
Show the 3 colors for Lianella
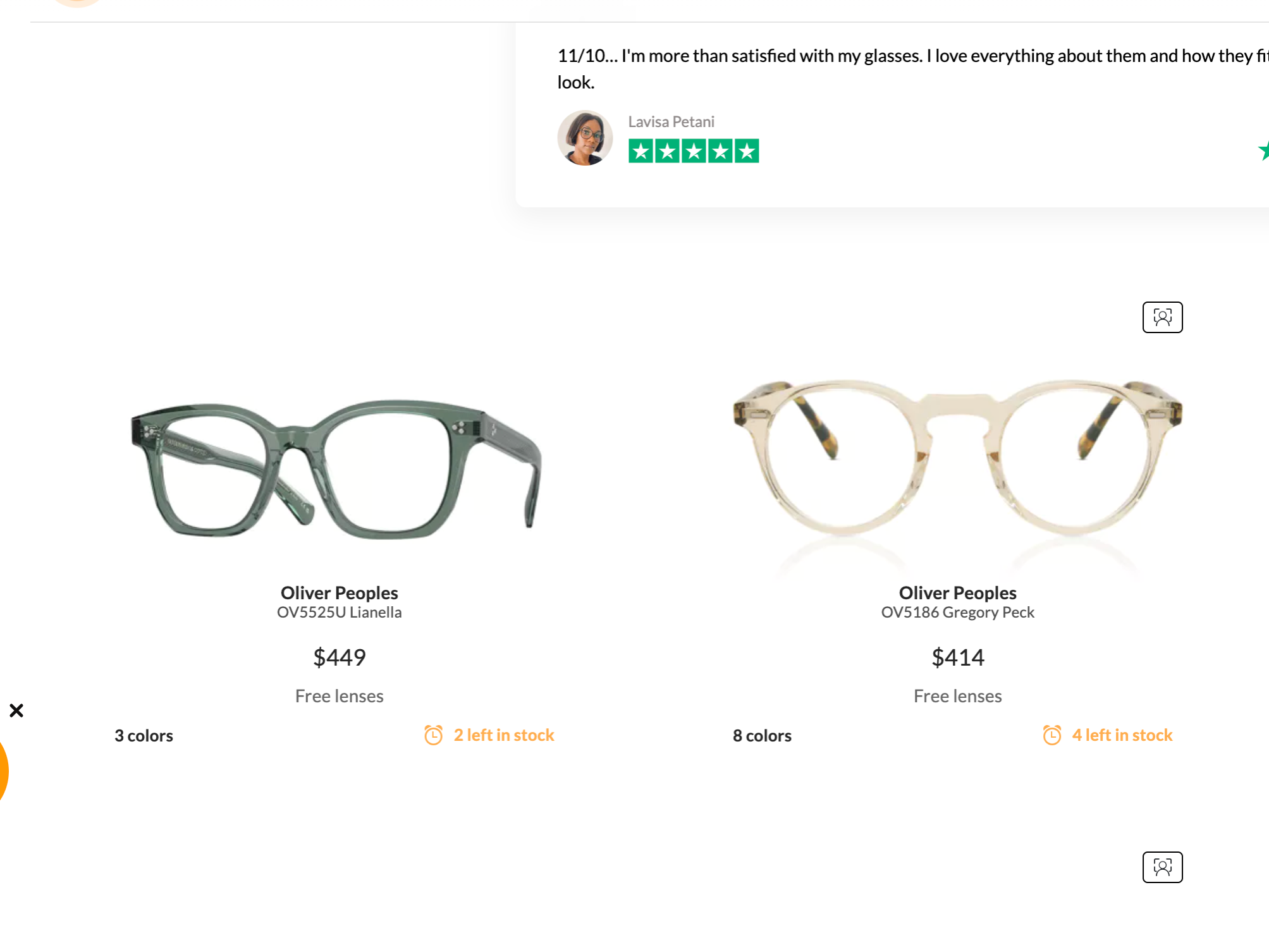tap(144, 736)
